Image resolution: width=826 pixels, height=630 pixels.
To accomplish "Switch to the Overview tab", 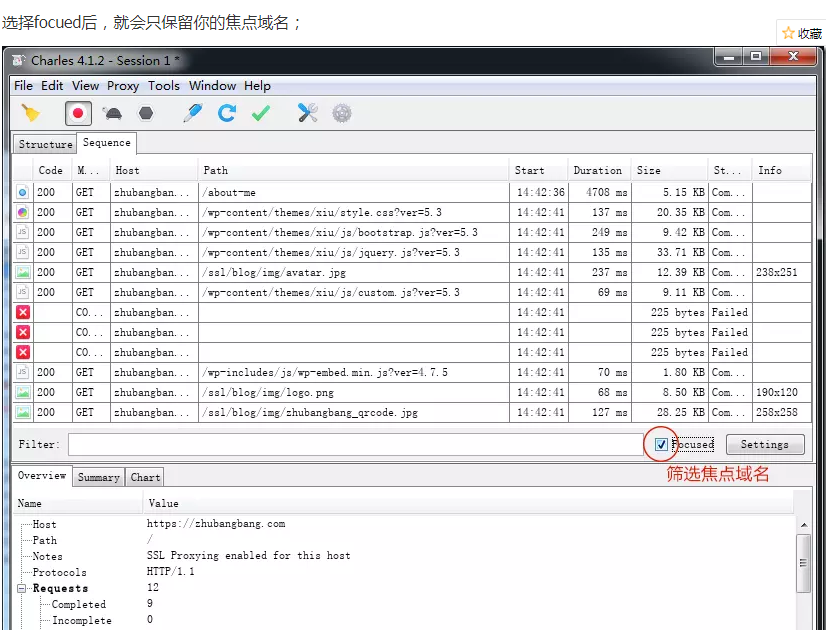I will coord(42,475).
